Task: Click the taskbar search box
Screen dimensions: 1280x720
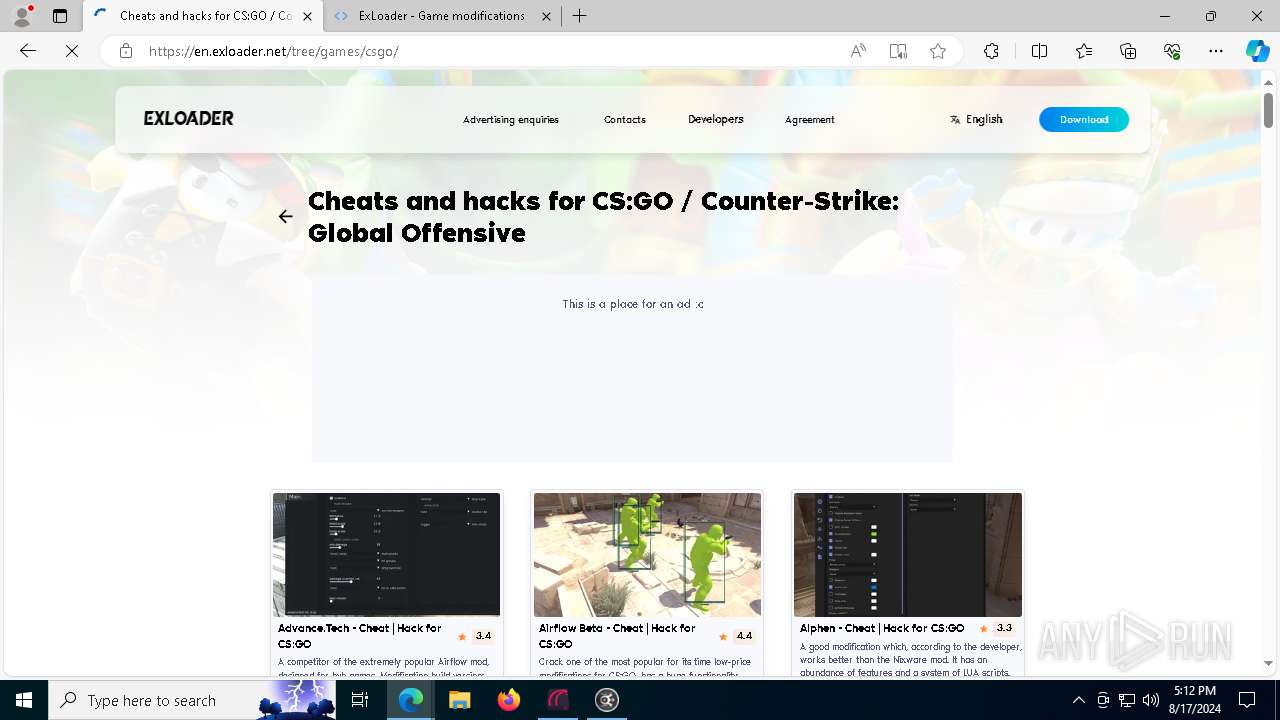Action: [x=192, y=700]
